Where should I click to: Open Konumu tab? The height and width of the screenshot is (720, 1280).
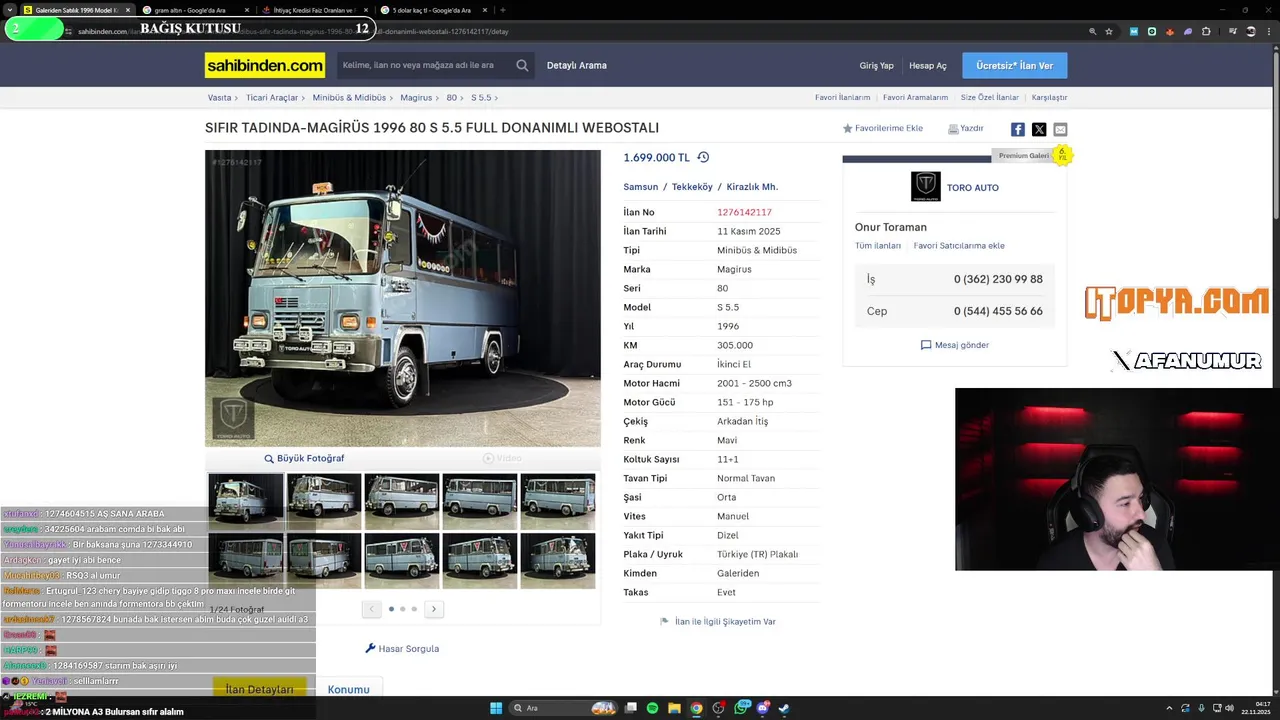coord(348,689)
